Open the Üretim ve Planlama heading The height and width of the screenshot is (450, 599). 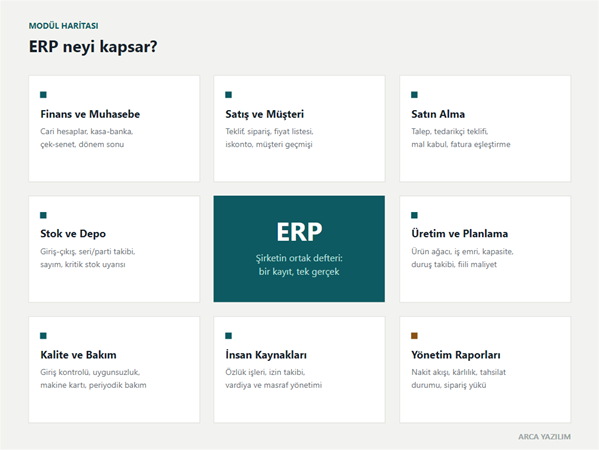tap(460, 234)
